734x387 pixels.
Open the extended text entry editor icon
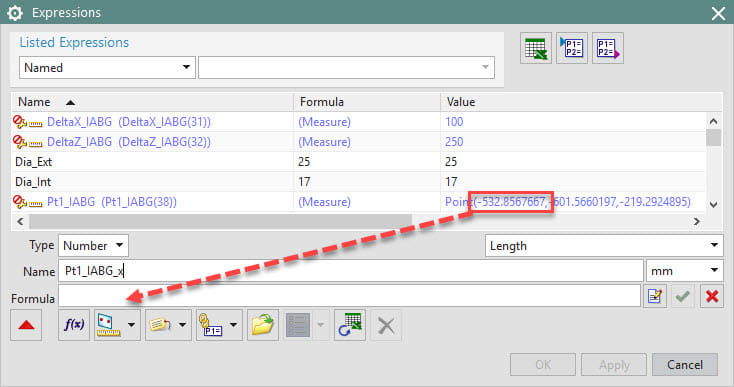[x=655, y=296]
